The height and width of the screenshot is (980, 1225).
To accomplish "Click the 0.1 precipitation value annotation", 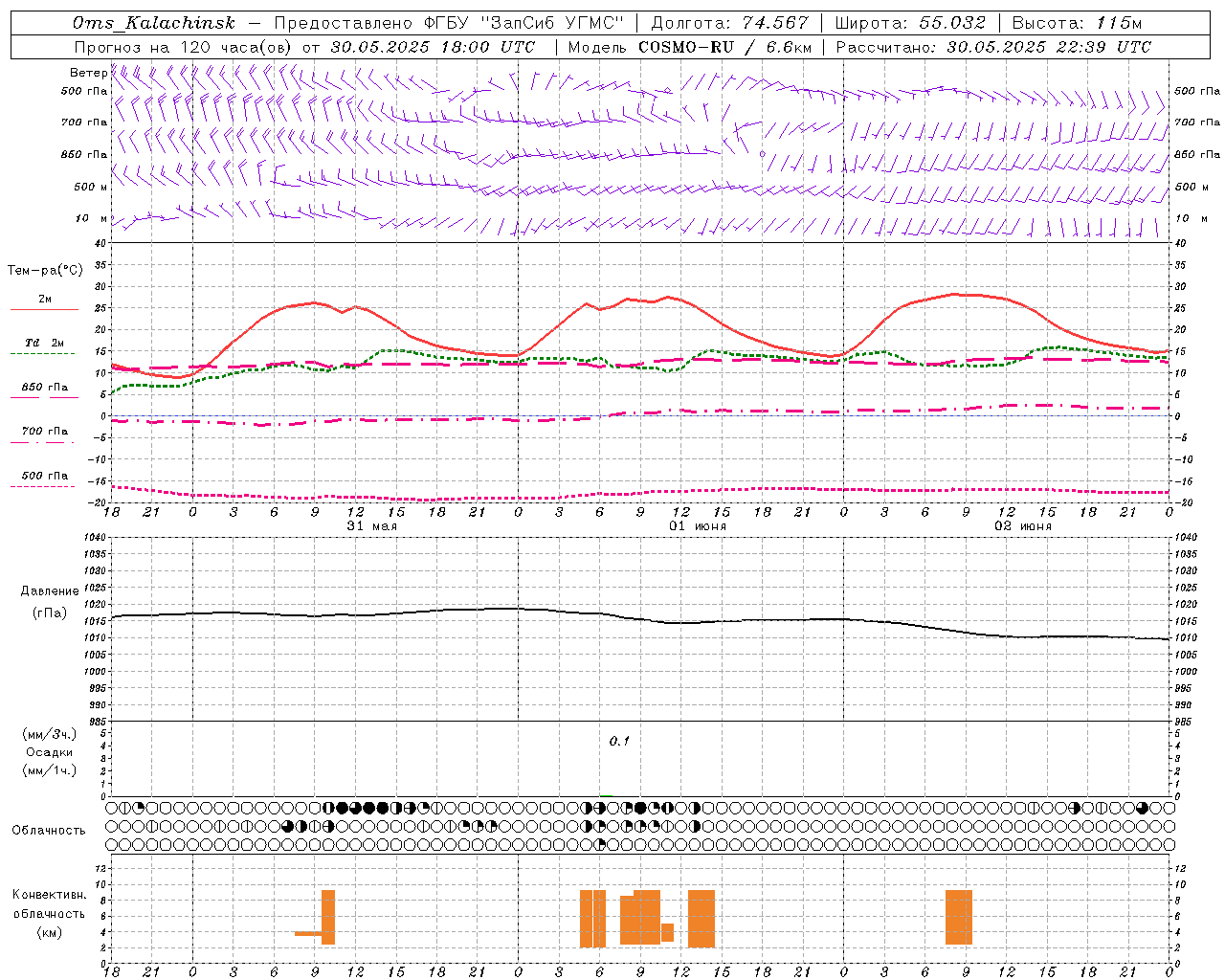I will point(619,742).
